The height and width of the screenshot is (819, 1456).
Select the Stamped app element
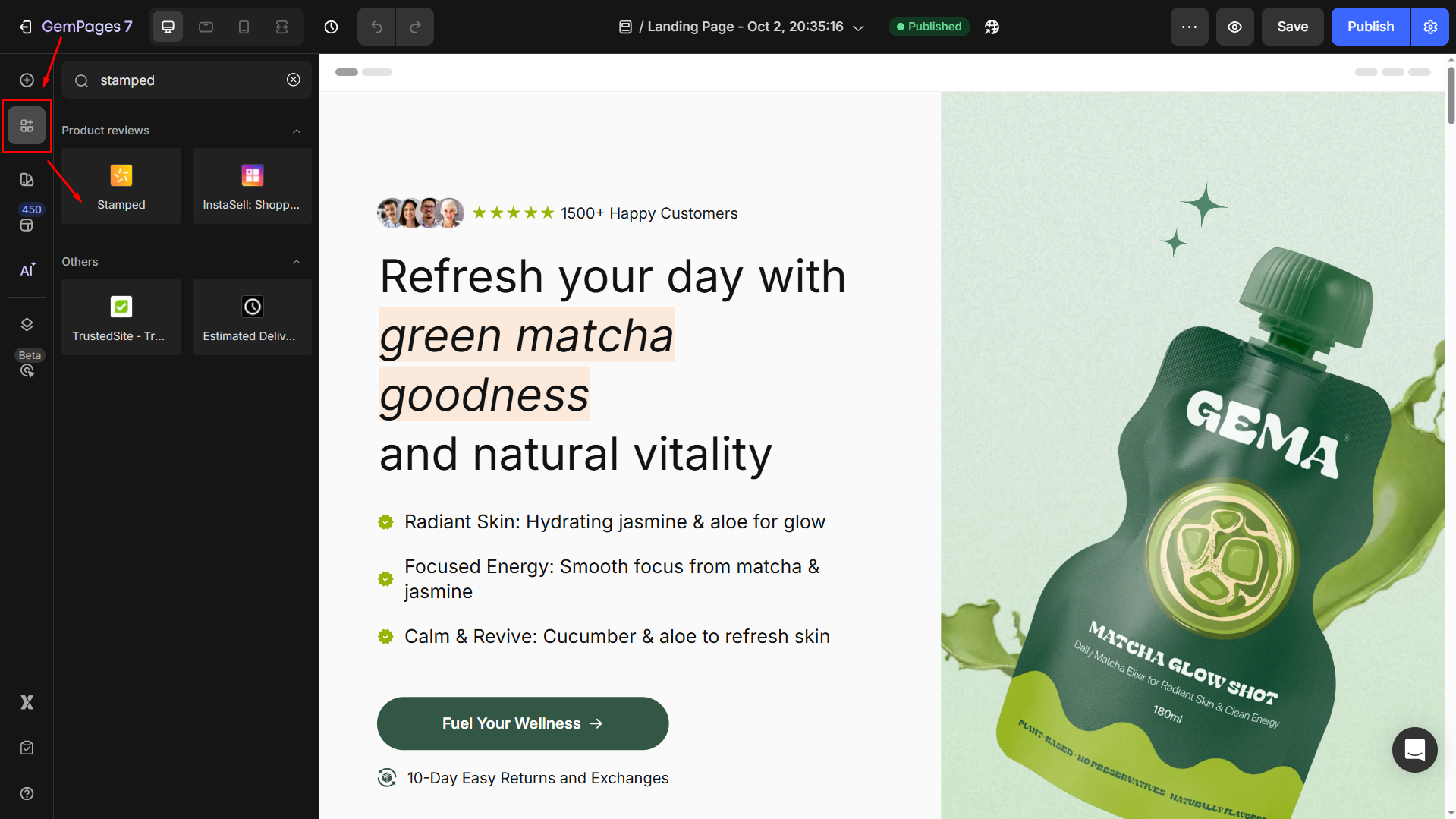tap(121, 186)
